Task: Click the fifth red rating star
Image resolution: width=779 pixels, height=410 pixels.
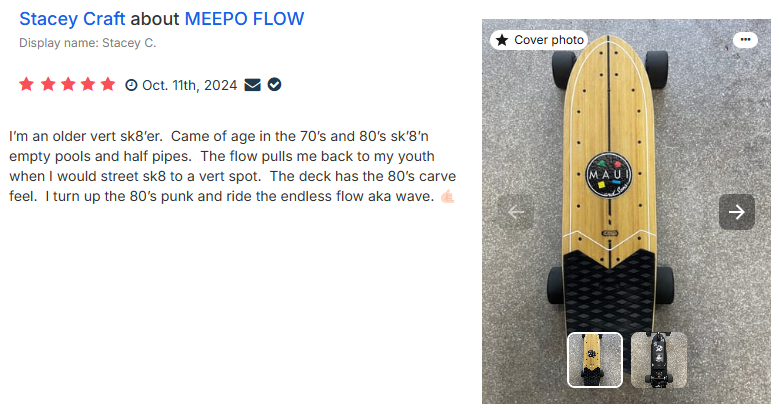Action: point(107,85)
